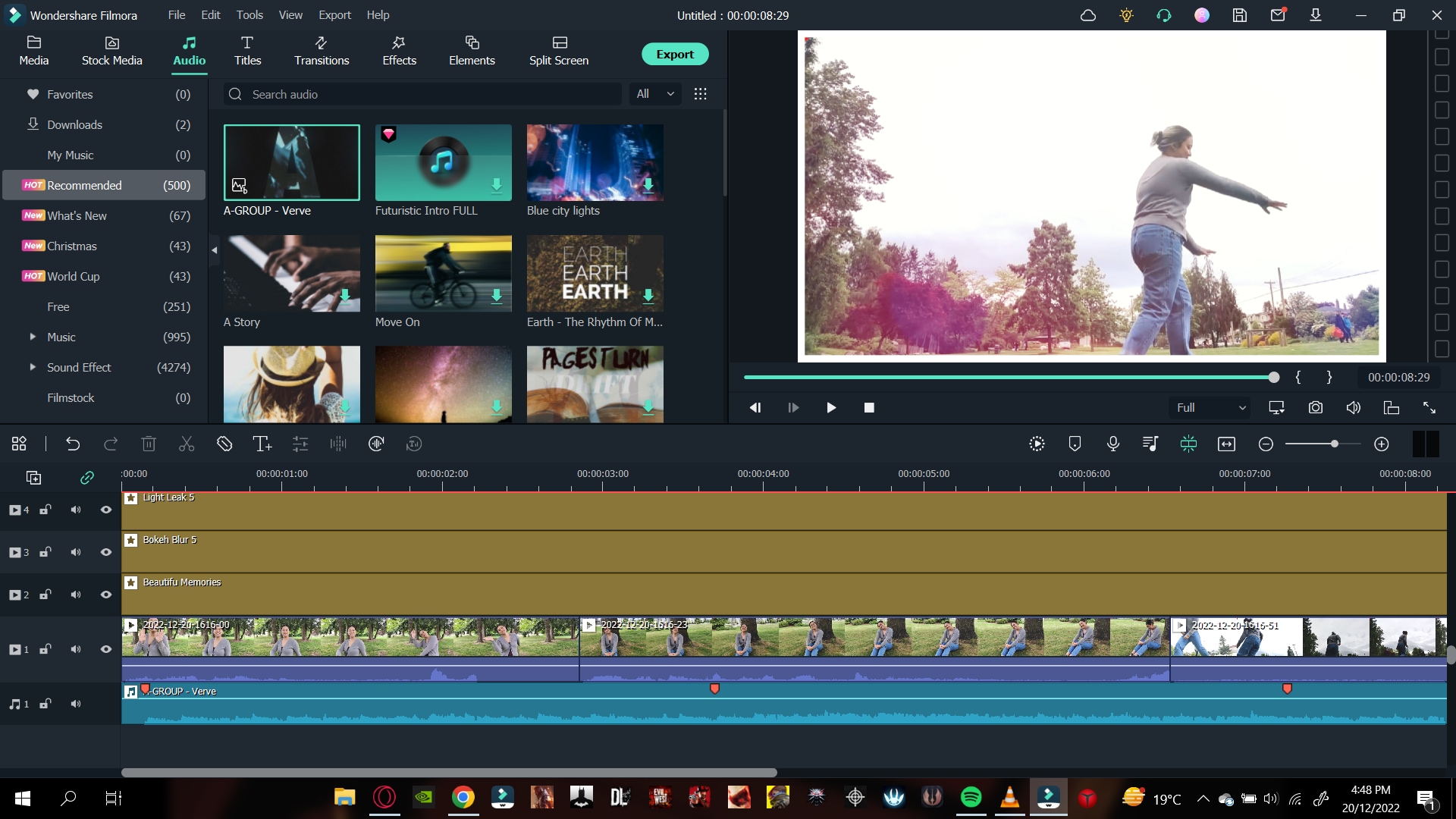Mute audio on video layer 1
Screen dimensions: 1456x819
pyautogui.click(x=74, y=649)
